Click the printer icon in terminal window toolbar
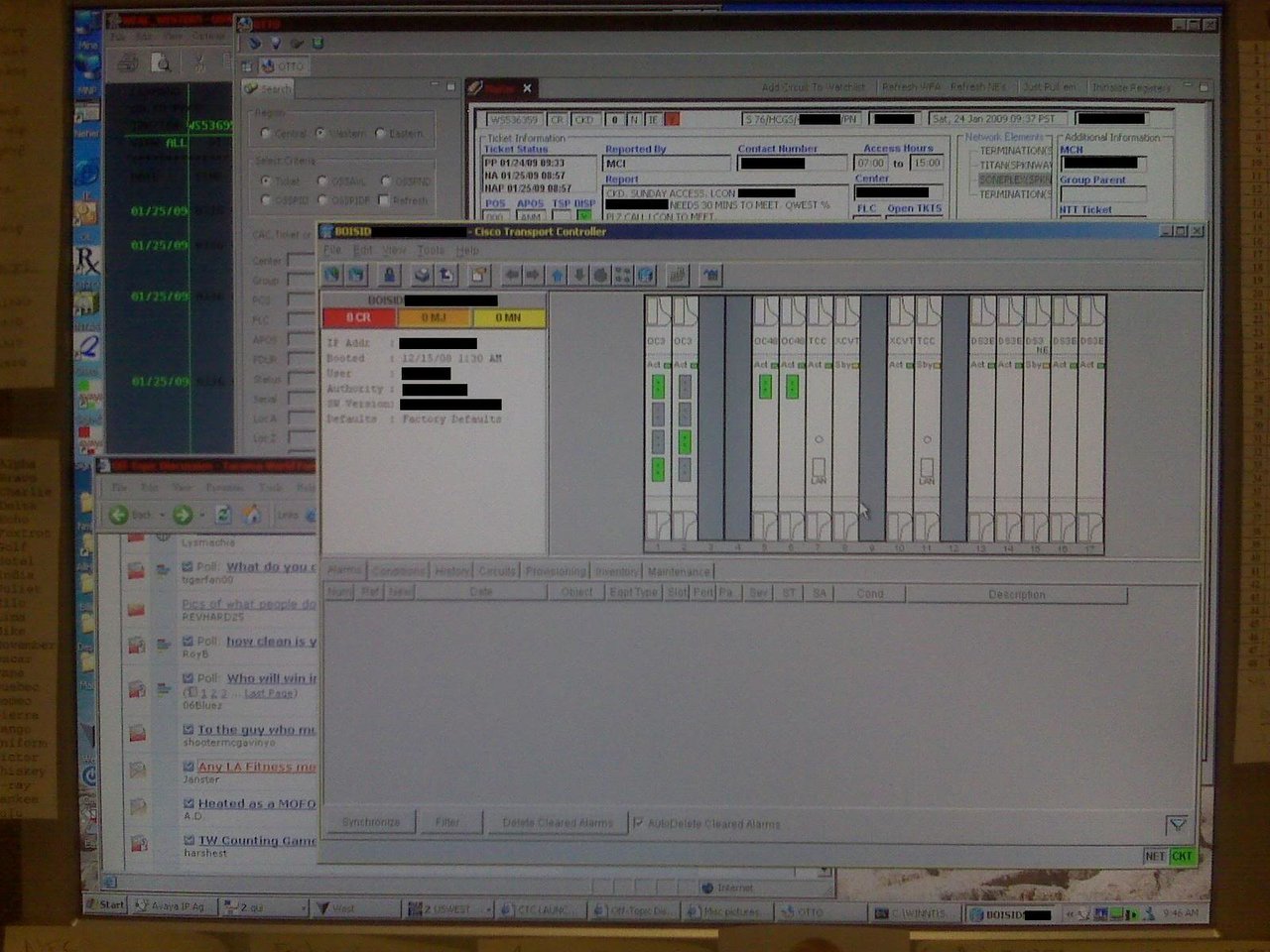 pos(127,63)
